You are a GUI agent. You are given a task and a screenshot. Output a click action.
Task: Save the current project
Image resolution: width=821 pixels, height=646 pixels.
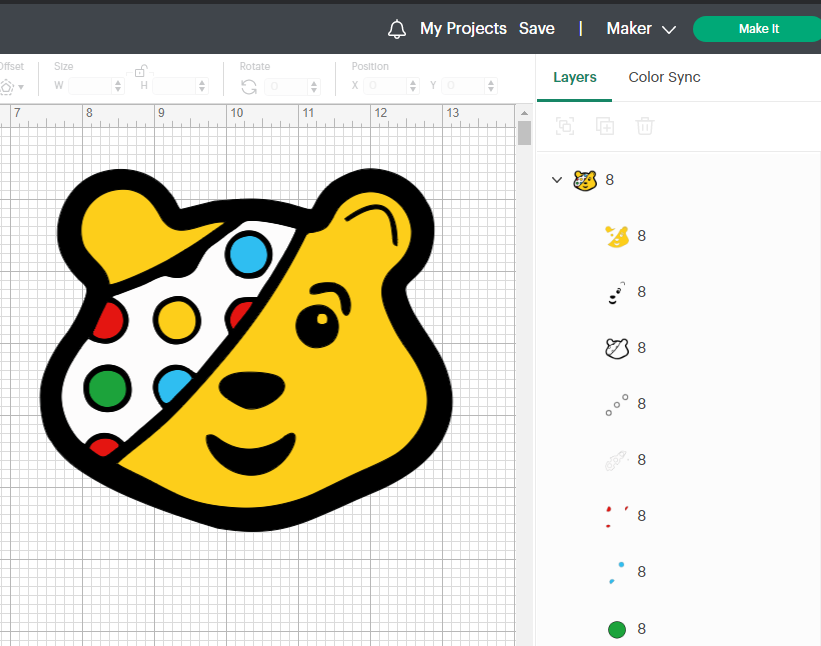(x=537, y=28)
